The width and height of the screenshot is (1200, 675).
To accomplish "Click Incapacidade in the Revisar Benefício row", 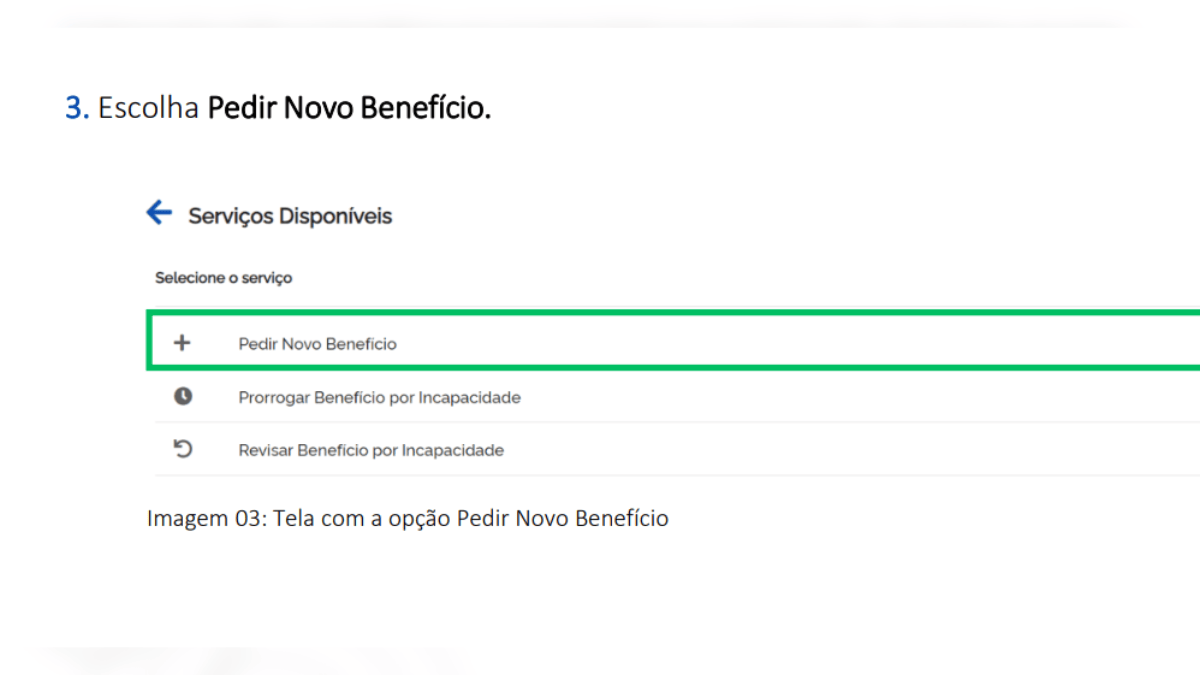I will [x=452, y=451].
